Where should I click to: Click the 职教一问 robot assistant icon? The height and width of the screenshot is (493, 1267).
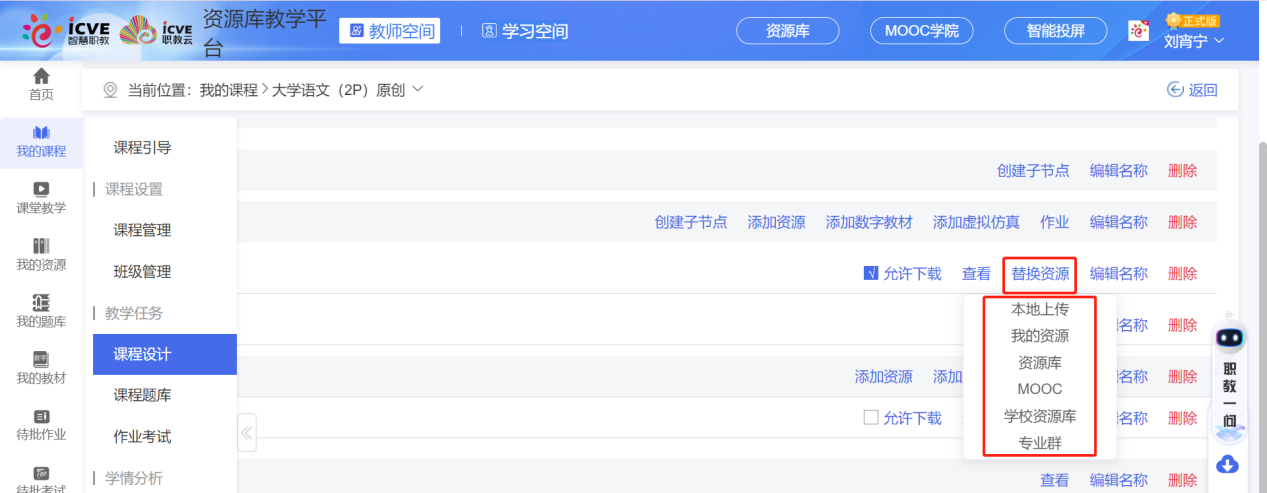click(1230, 340)
